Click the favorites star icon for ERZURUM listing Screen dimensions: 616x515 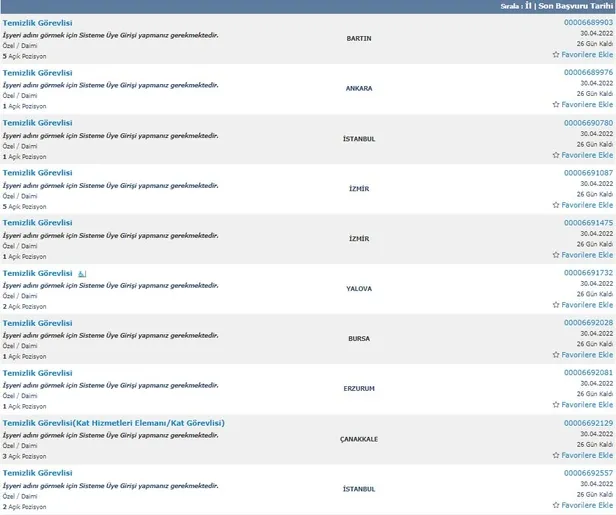tap(556, 404)
